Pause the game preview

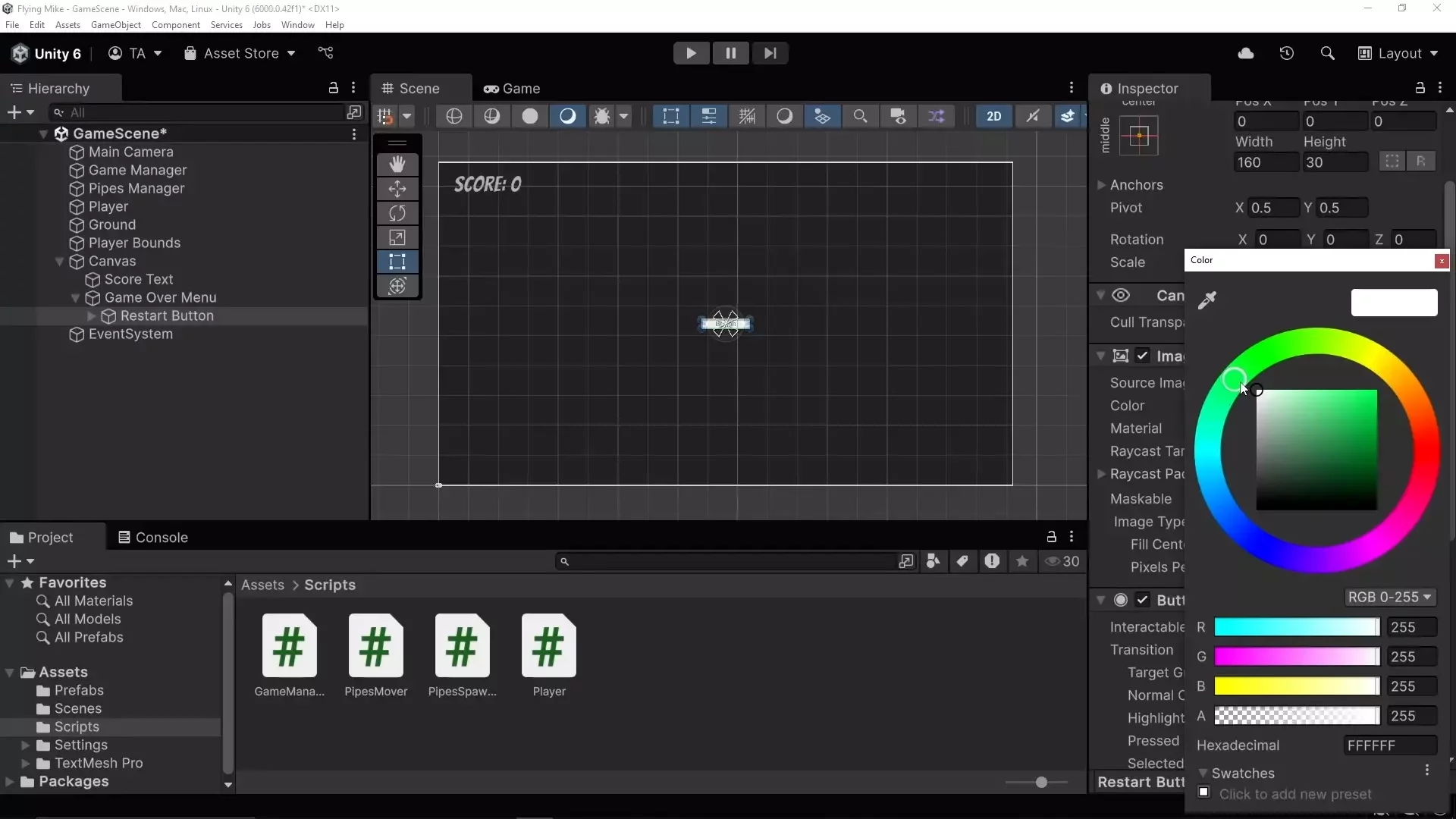(x=730, y=53)
